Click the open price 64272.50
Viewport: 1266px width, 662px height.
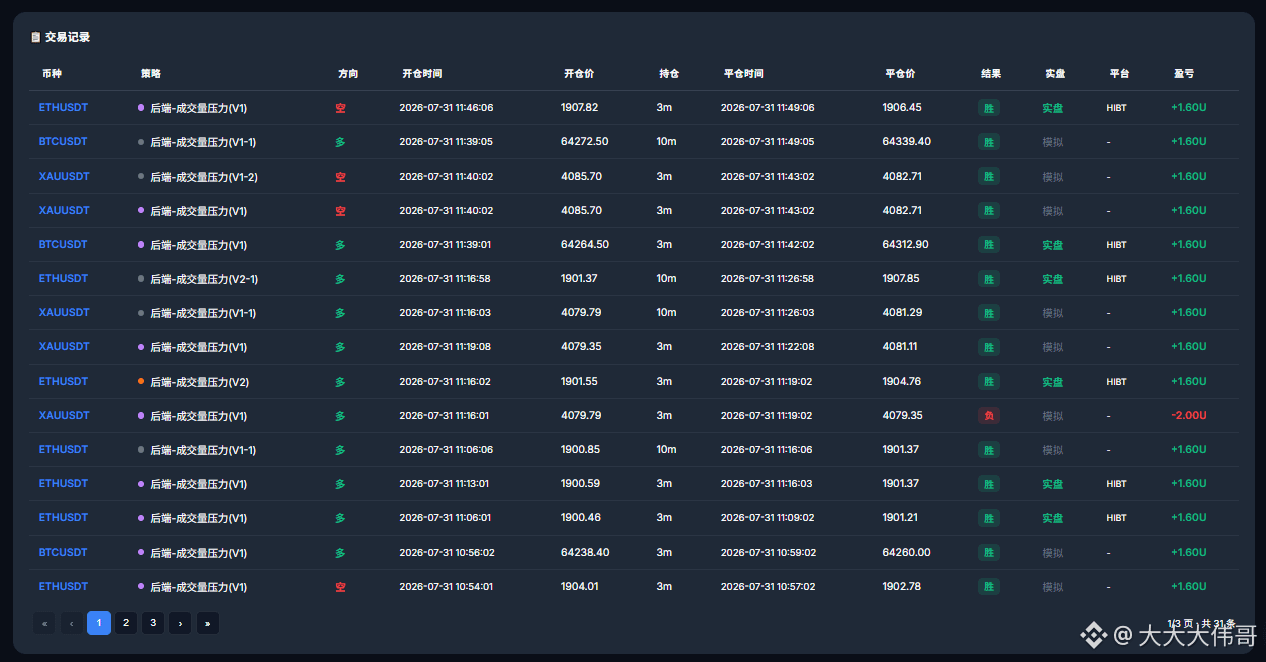coord(585,142)
